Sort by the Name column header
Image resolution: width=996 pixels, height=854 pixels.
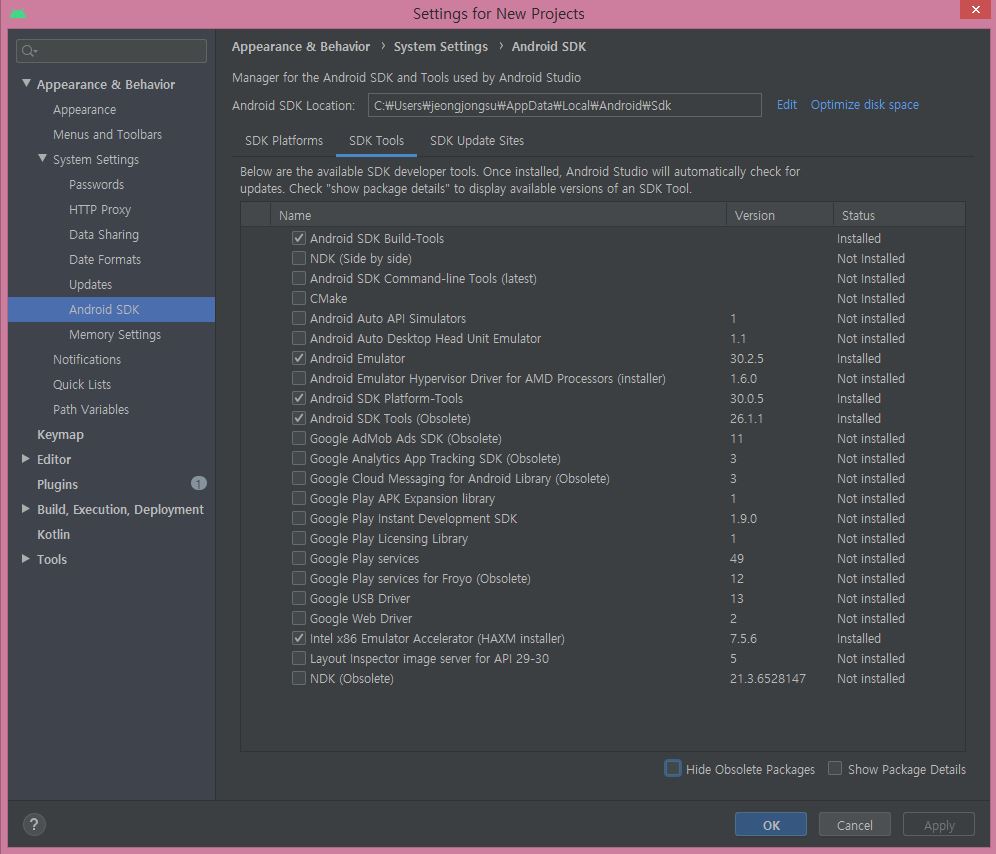pyautogui.click(x=498, y=215)
